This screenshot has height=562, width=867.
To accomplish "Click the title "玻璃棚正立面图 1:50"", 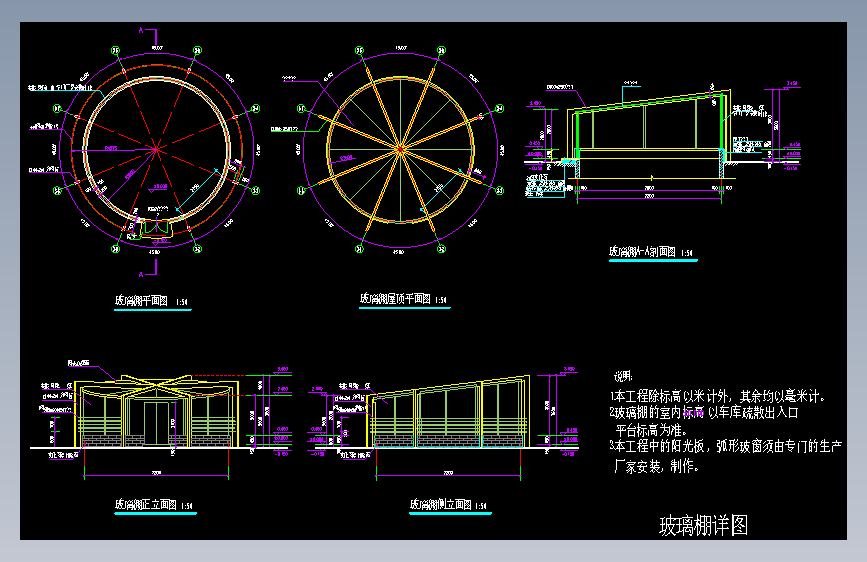I will click(x=154, y=505).
